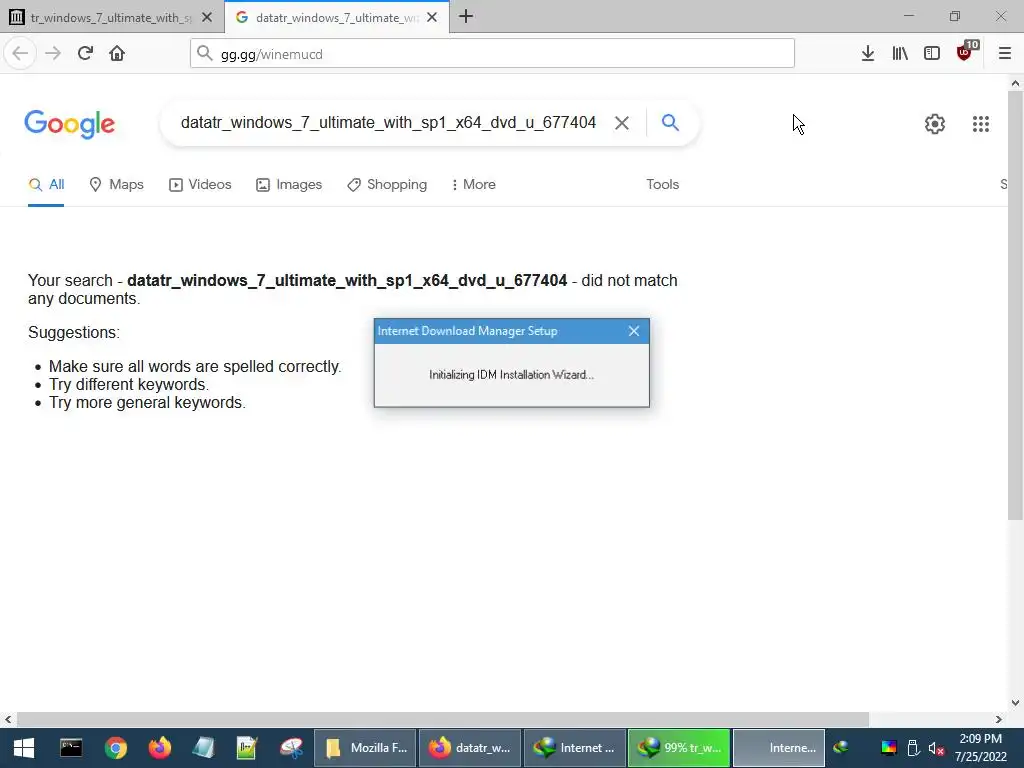
Task: Switch to Videos results
Action: (x=200, y=185)
